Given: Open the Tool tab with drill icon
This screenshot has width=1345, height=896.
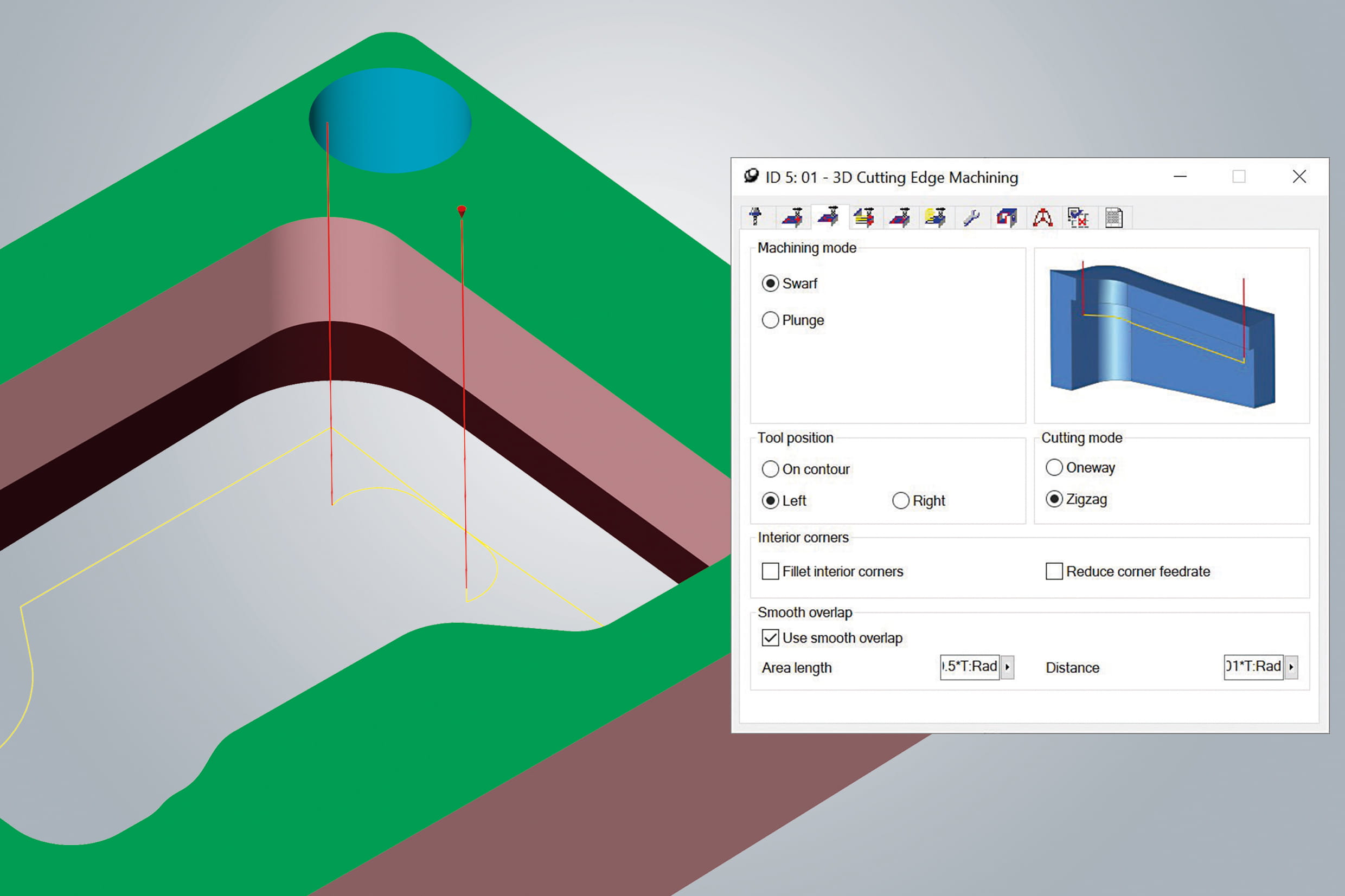Looking at the screenshot, I should pyautogui.click(x=756, y=217).
